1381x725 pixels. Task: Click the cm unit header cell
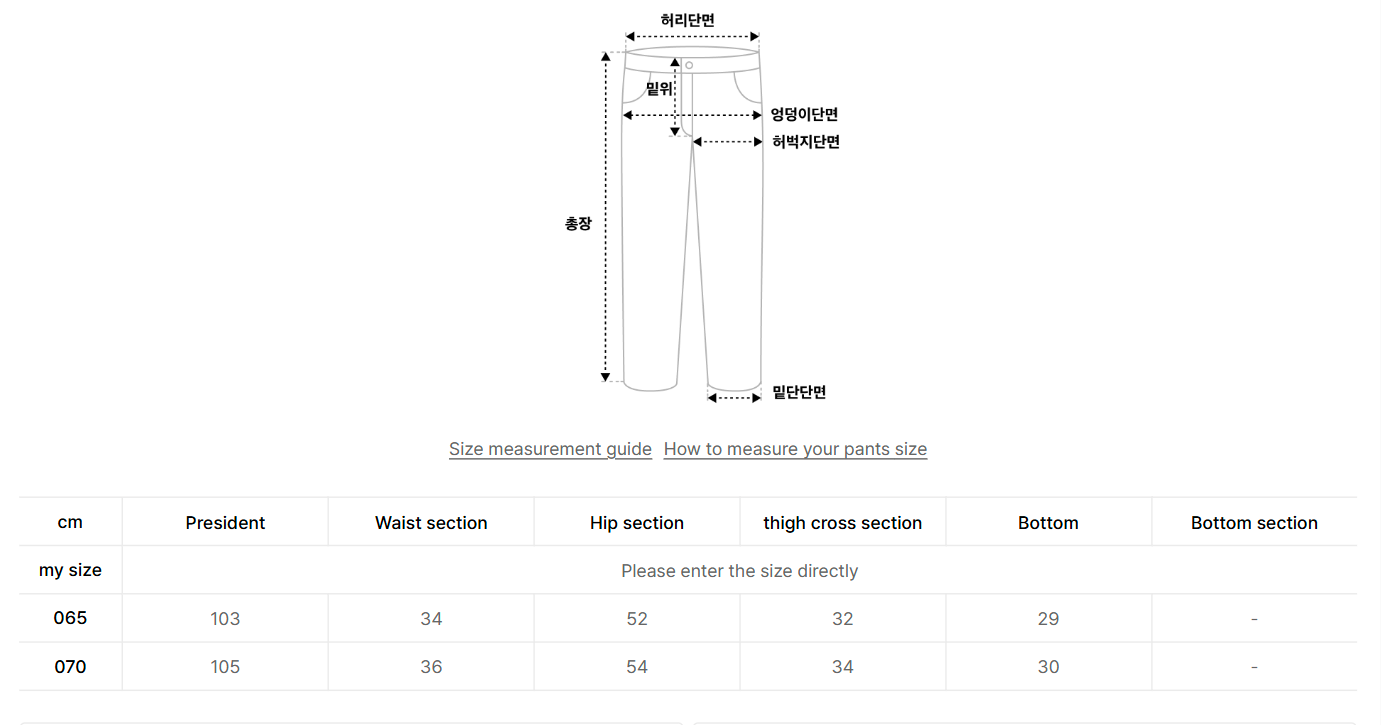click(x=70, y=522)
